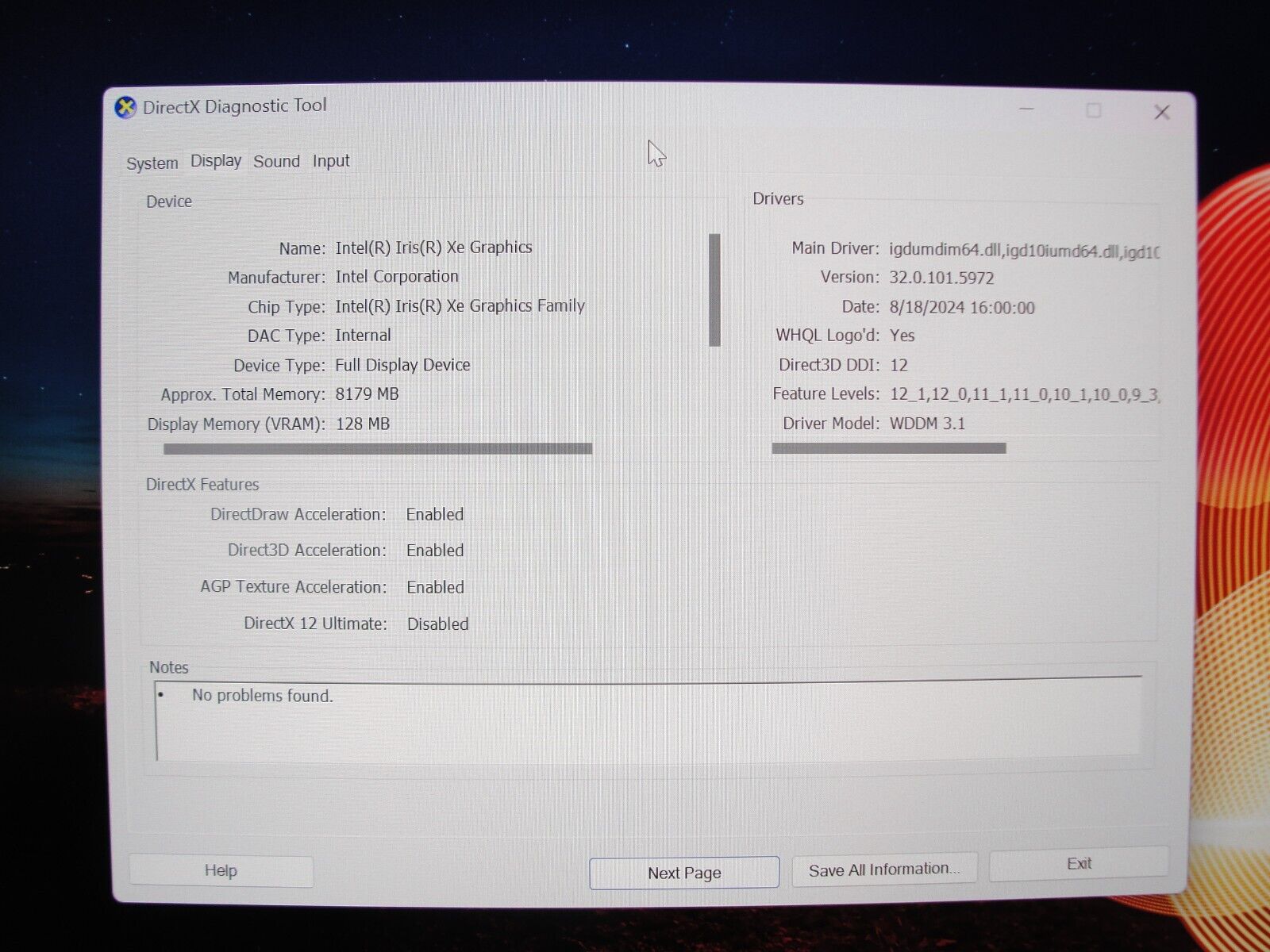Click the Internal DAC Type value

pyautogui.click(x=363, y=336)
